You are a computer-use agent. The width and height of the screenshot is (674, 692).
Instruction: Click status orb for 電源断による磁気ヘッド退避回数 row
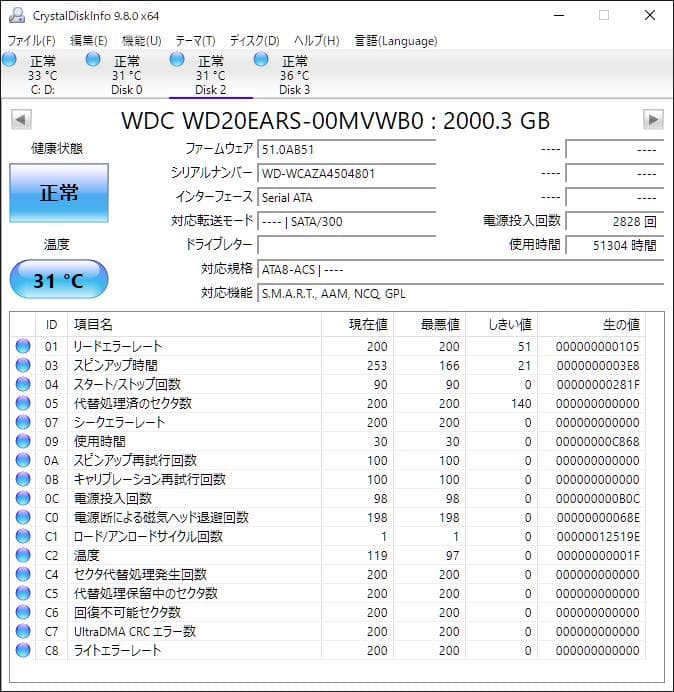[23, 517]
